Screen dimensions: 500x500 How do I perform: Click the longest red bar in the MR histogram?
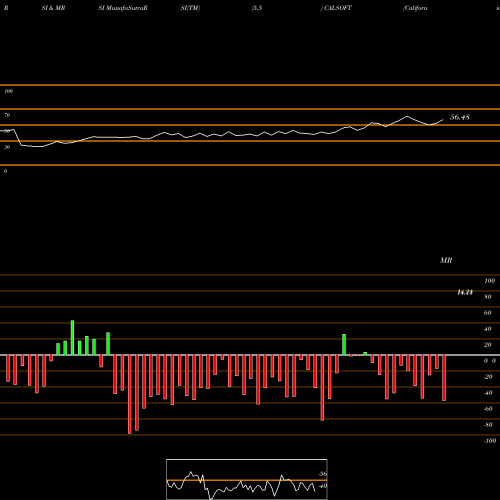130,394
